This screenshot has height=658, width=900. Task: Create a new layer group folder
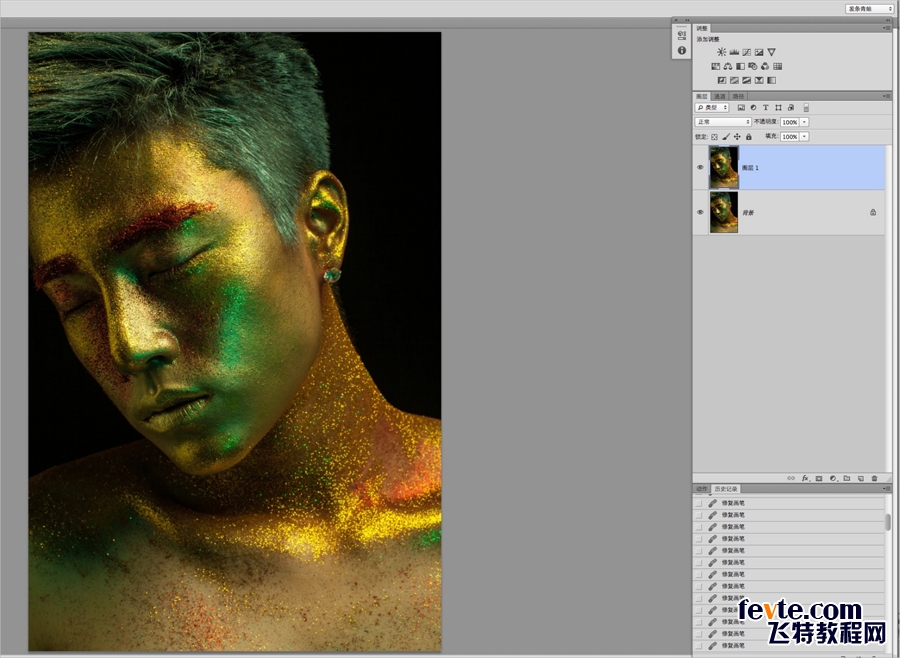(x=846, y=479)
